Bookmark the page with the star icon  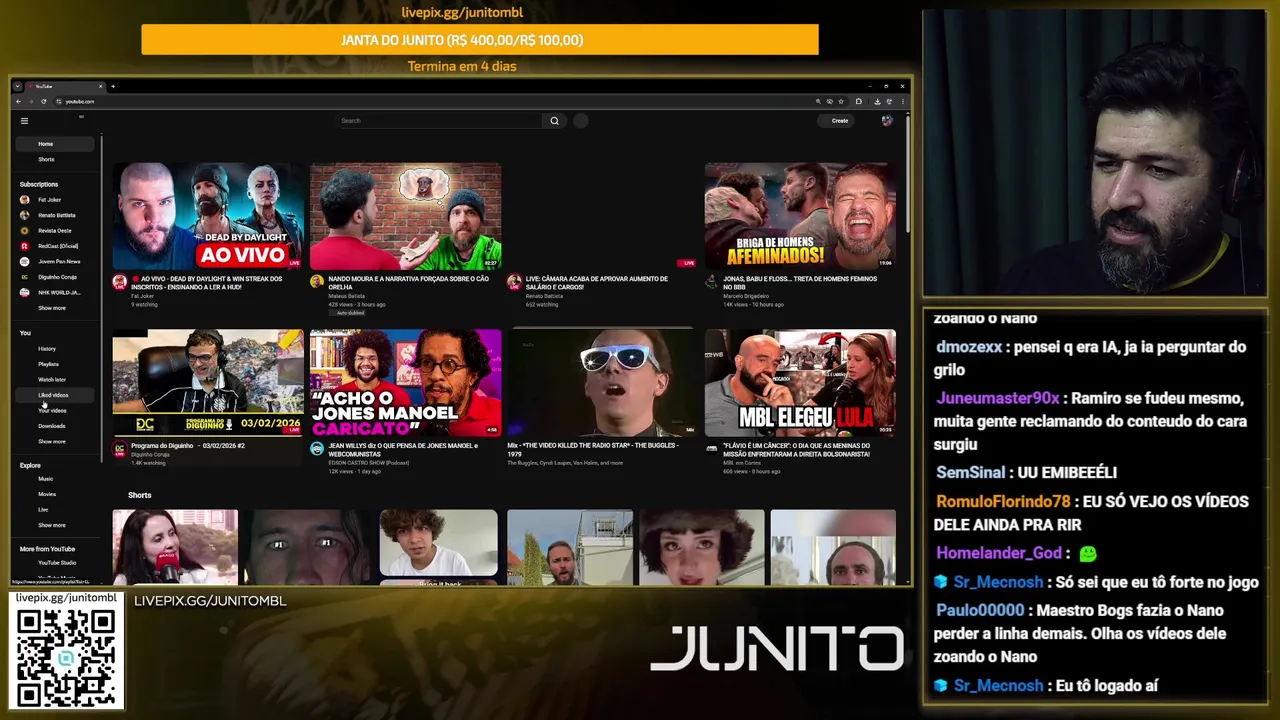[x=840, y=101]
